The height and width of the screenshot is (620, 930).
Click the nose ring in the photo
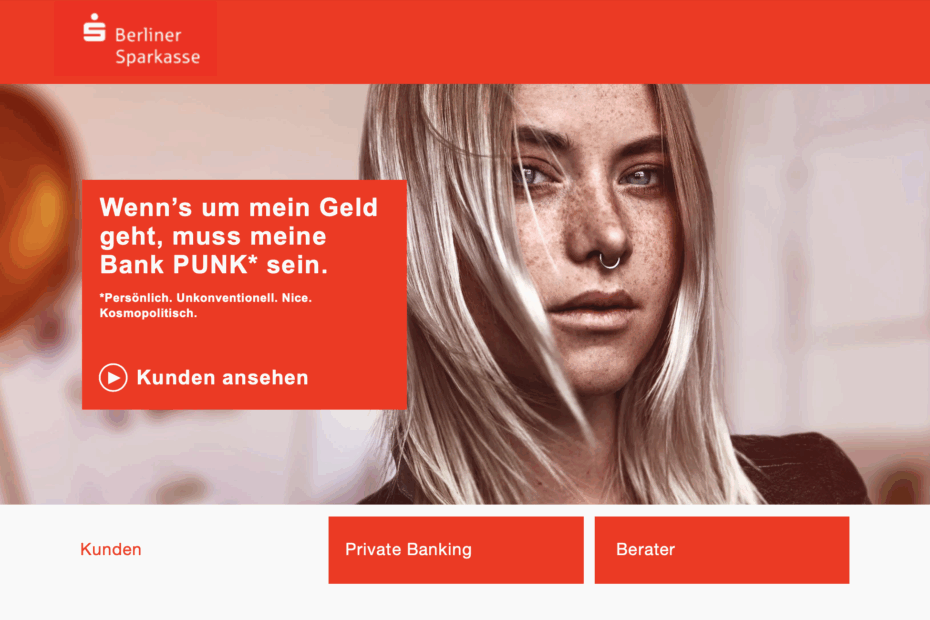610,260
